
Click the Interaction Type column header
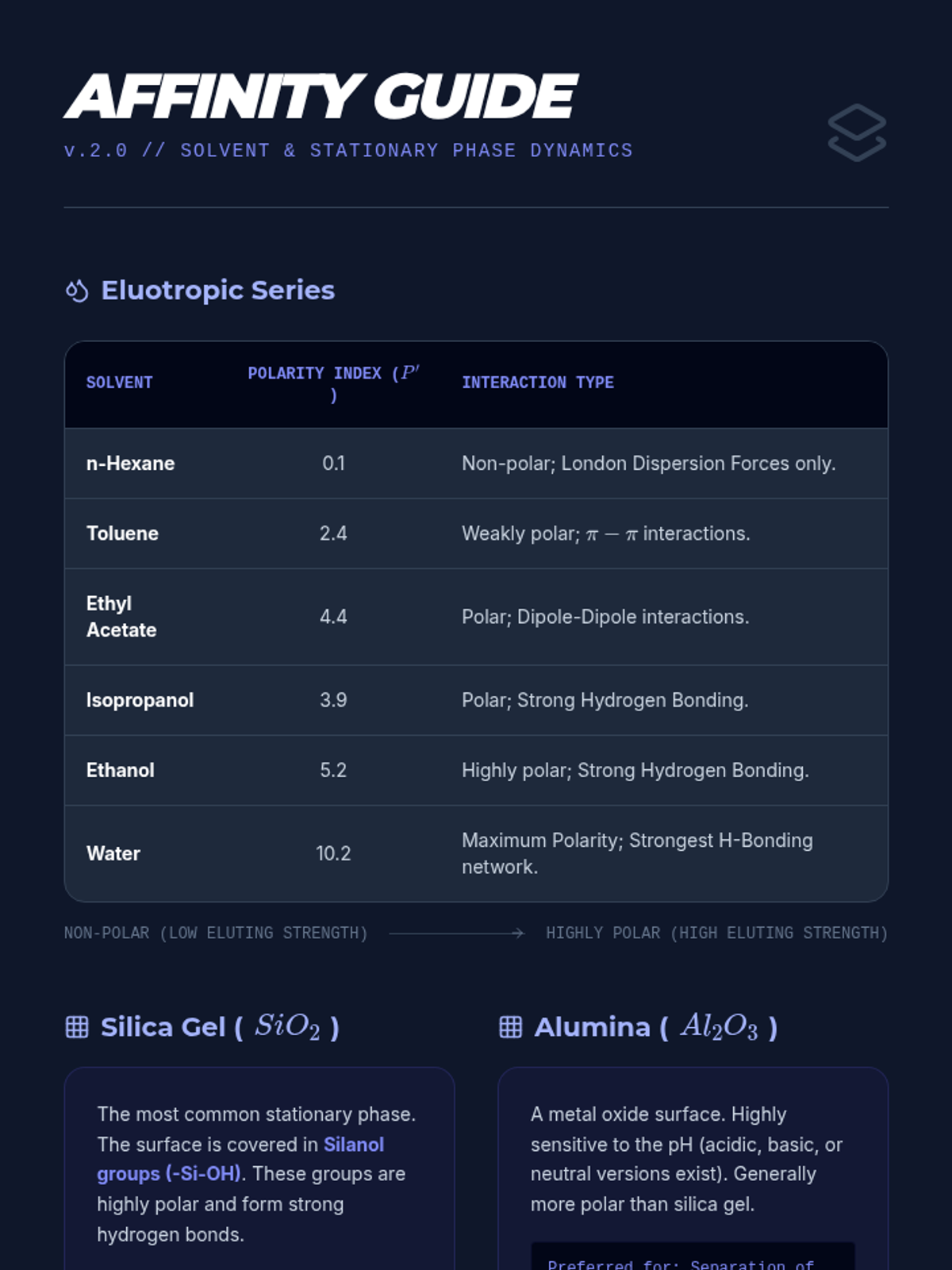pyautogui.click(x=538, y=383)
